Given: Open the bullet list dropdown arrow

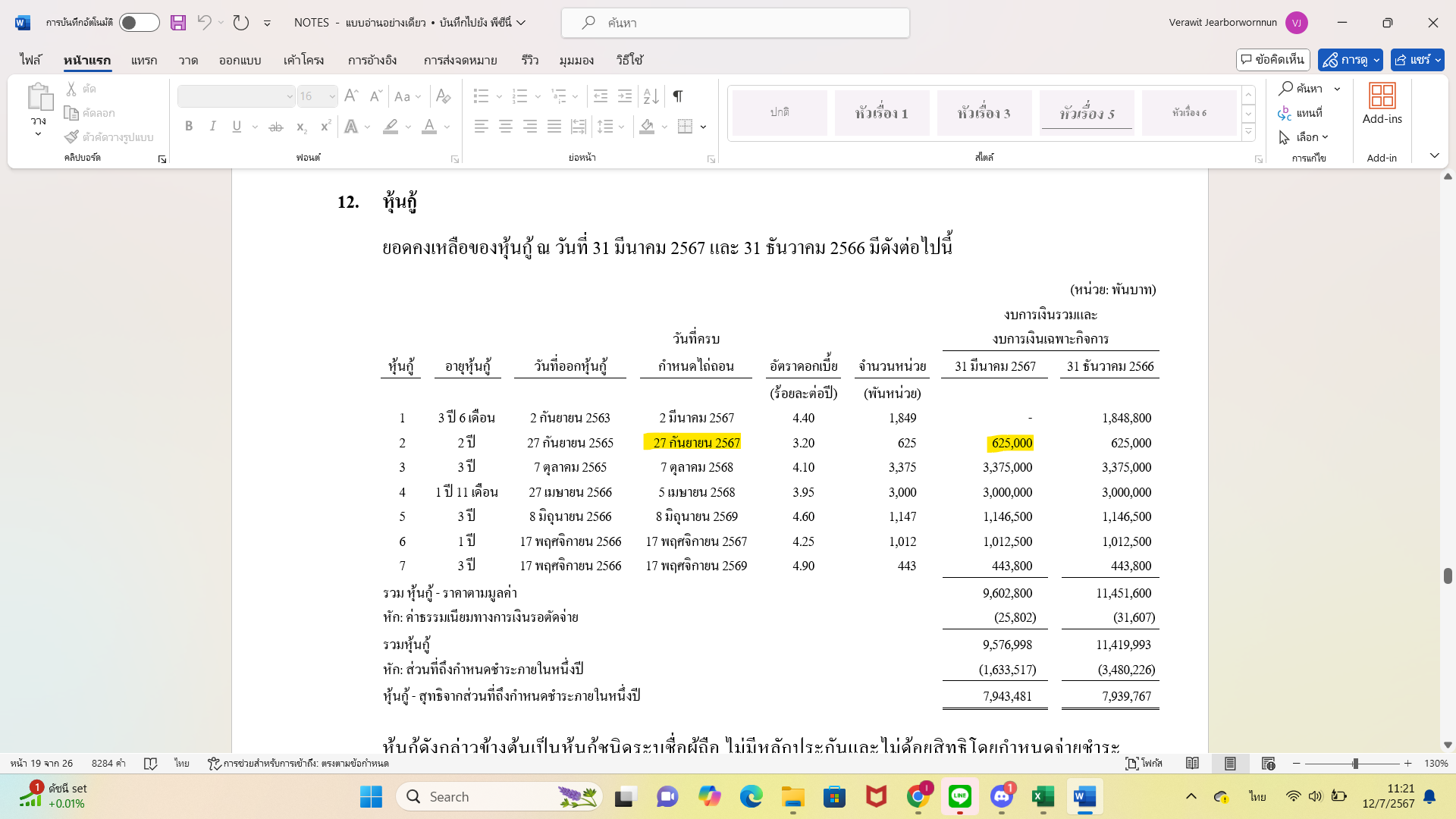Looking at the screenshot, I should click(498, 96).
